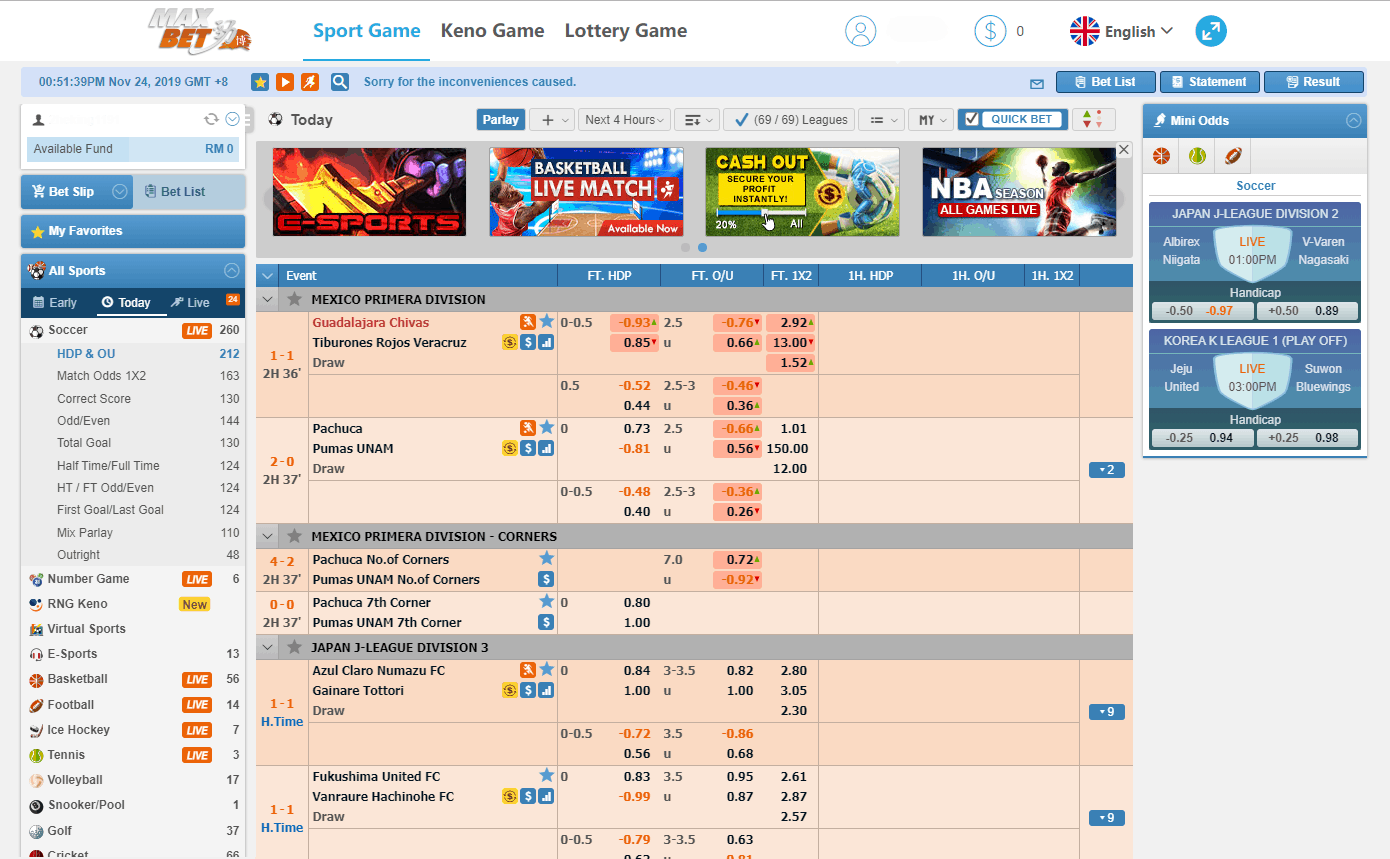Open the list view style dropdown

tap(881, 119)
